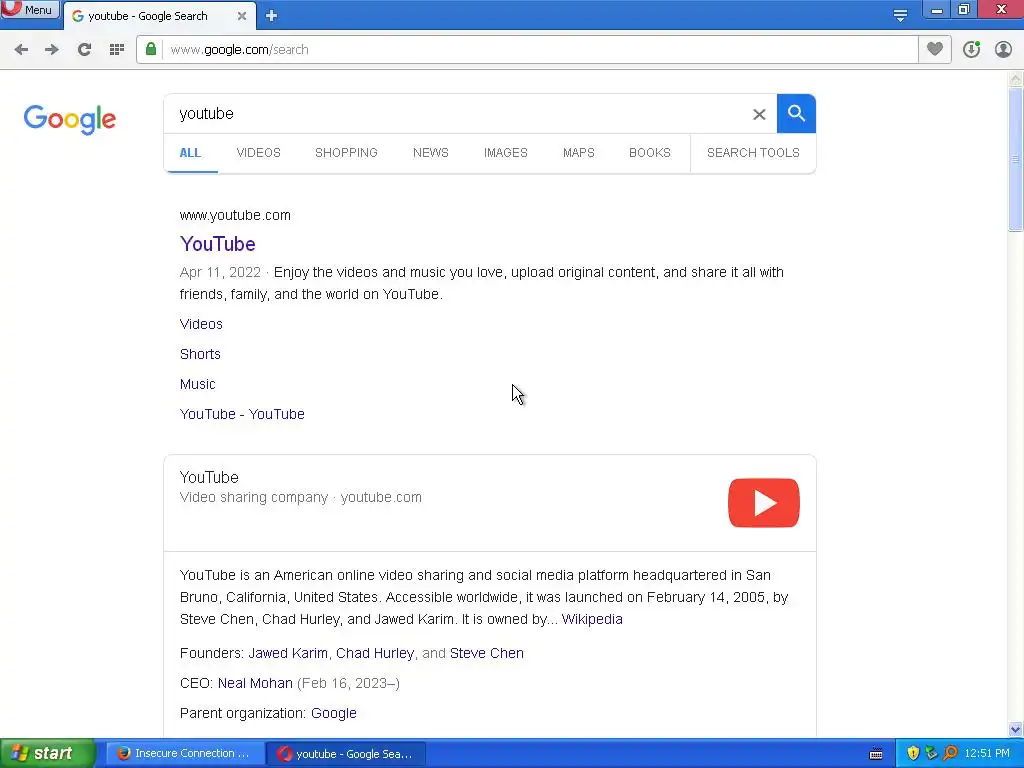Submit search with magnifier button
Image resolution: width=1024 pixels, height=768 pixels.
(x=796, y=114)
